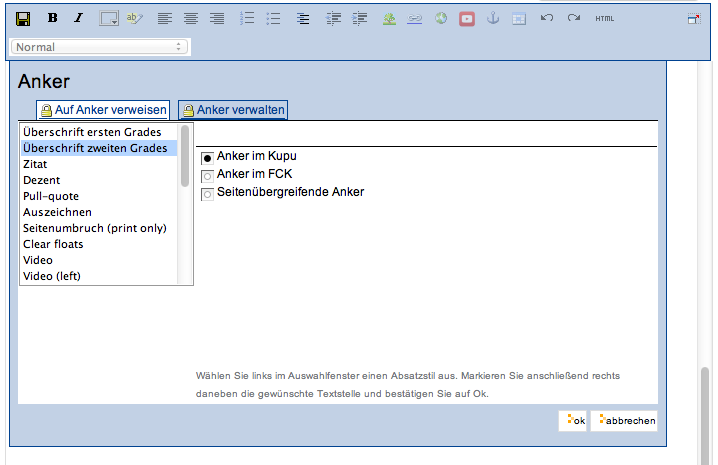Image resolution: width=718 pixels, height=465 pixels.
Task: Switch to HTML source view
Action: [604, 18]
